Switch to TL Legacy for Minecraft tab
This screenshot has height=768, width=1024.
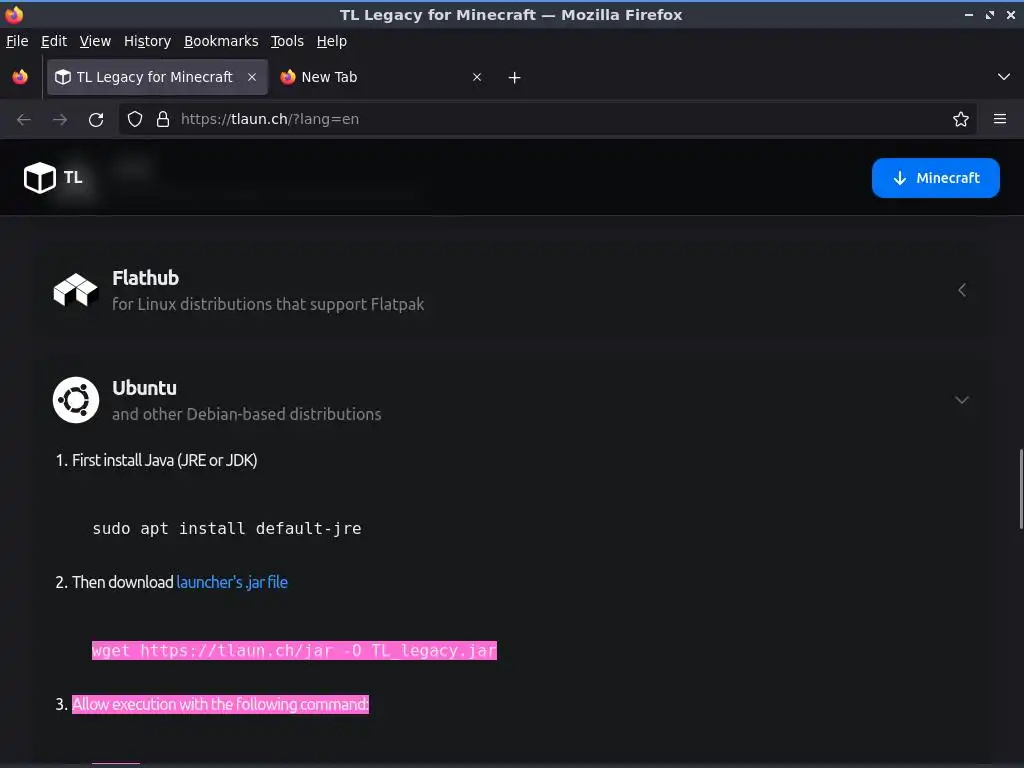(x=157, y=77)
